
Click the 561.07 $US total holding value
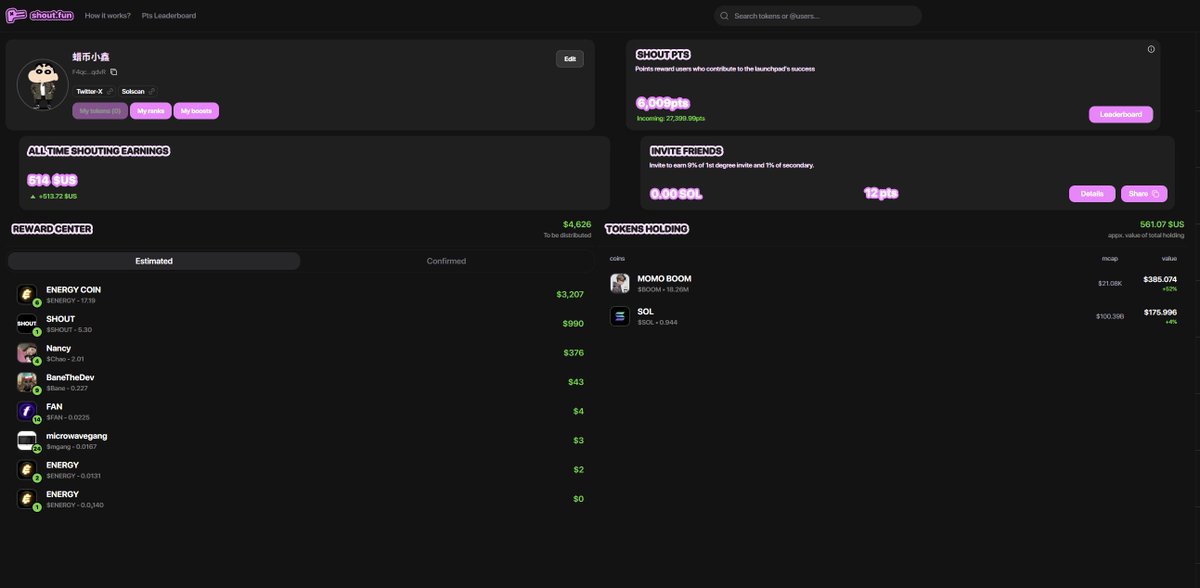1162,224
